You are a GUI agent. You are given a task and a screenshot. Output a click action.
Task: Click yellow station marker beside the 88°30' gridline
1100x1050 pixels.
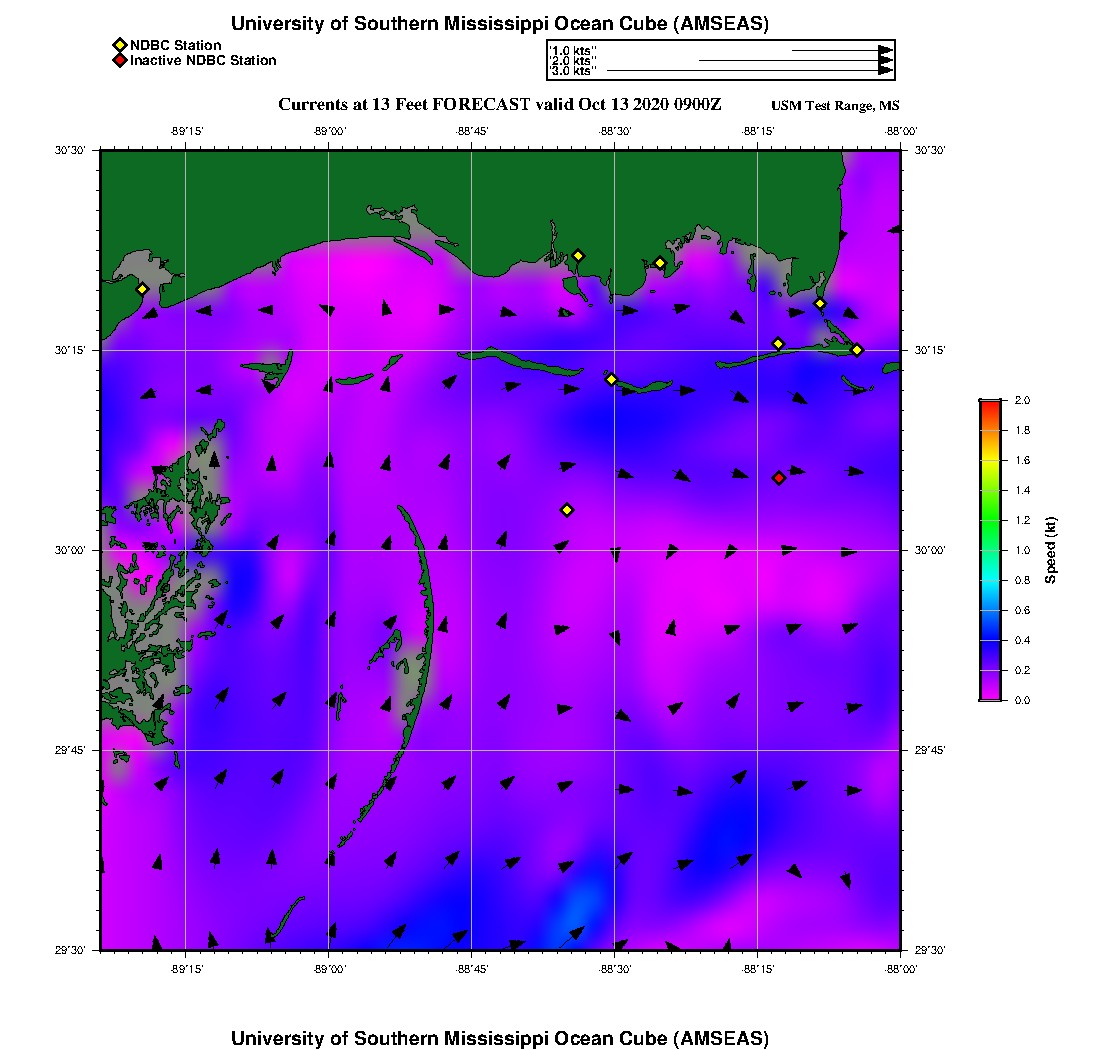[611, 379]
